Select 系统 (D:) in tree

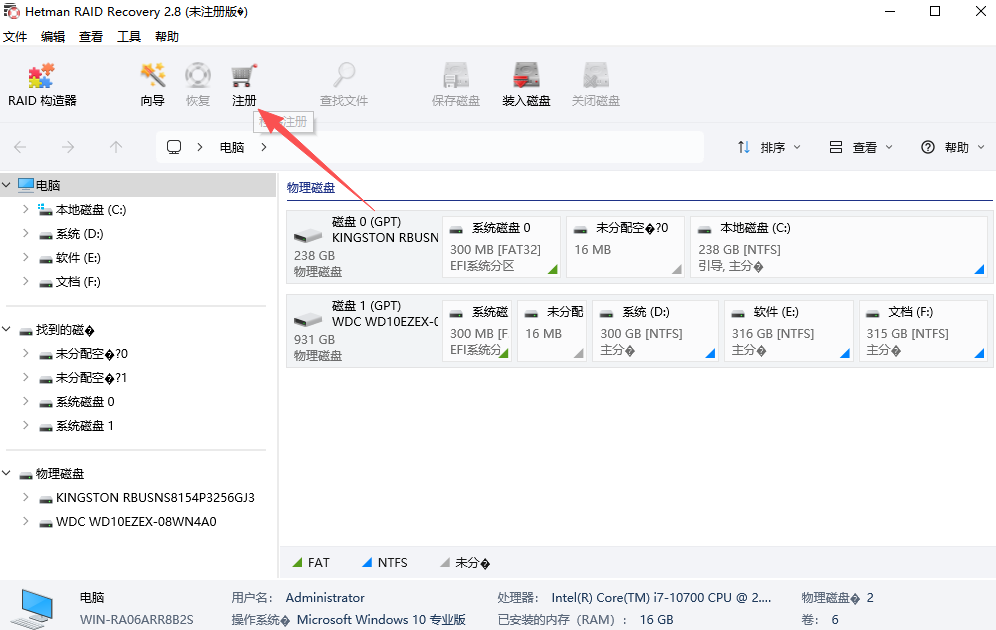[79, 234]
